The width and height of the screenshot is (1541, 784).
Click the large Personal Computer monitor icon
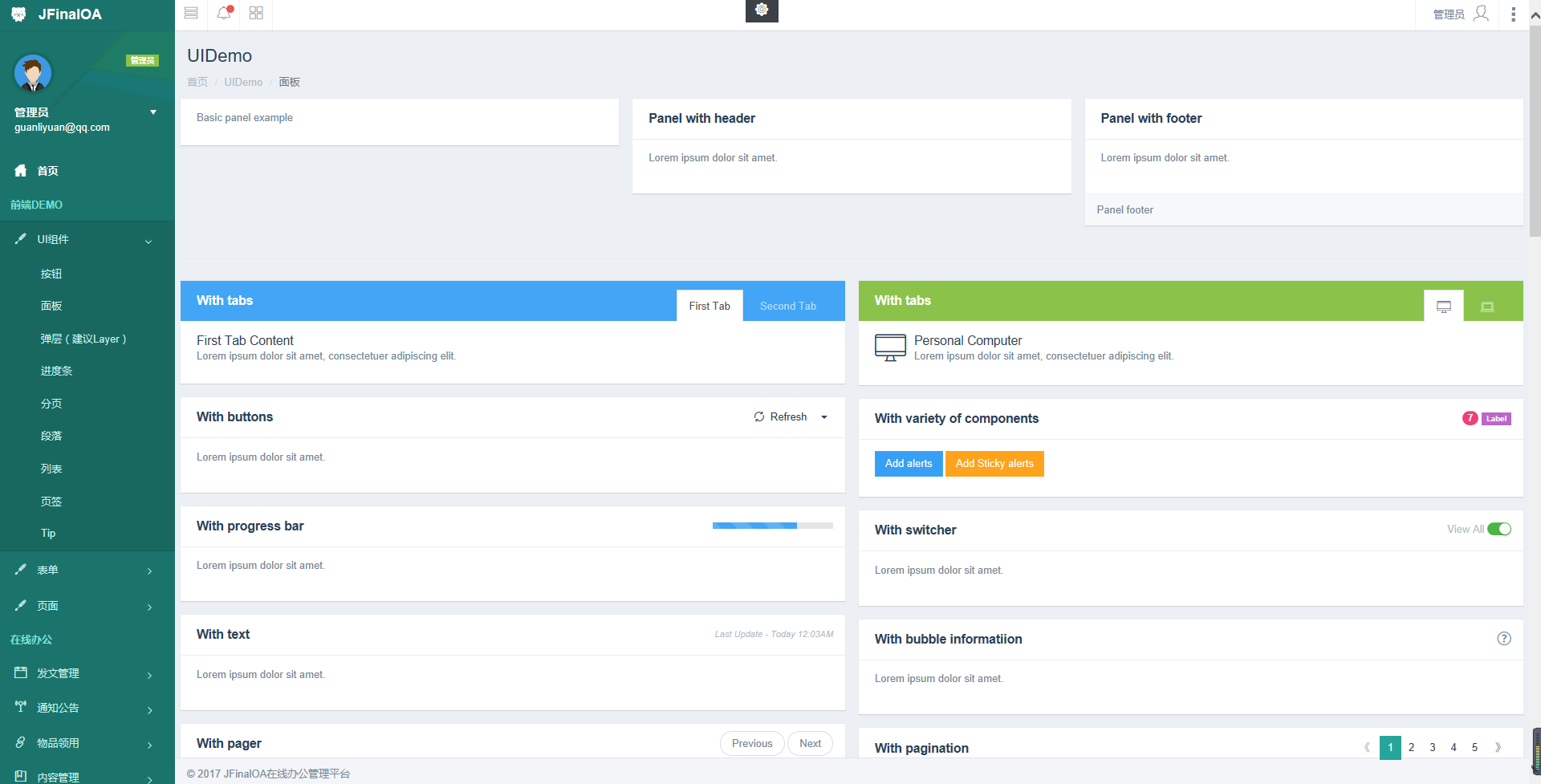(890, 347)
